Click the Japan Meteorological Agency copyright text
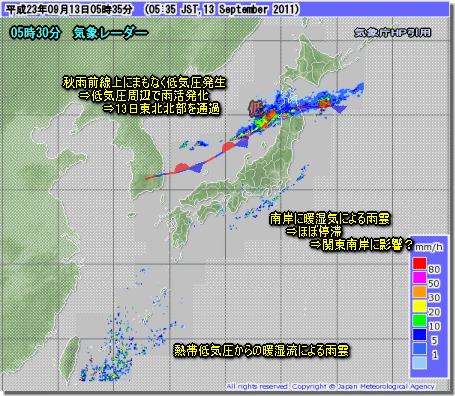Viewport: 455px width, 396px height. tap(330, 387)
